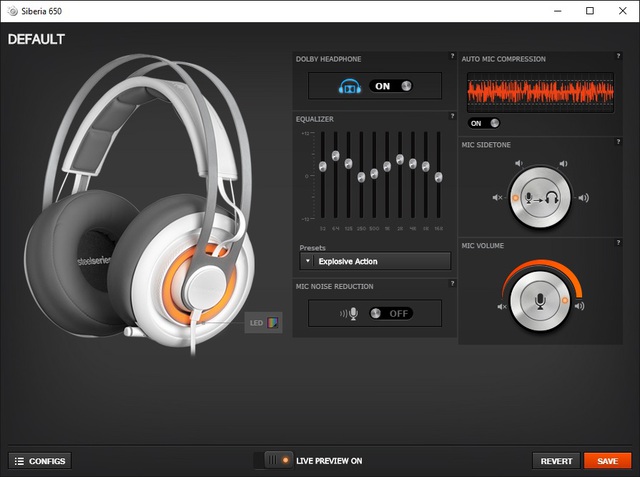Open the Equalizer help question mark
This screenshot has width=640, height=477.
(452, 116)
